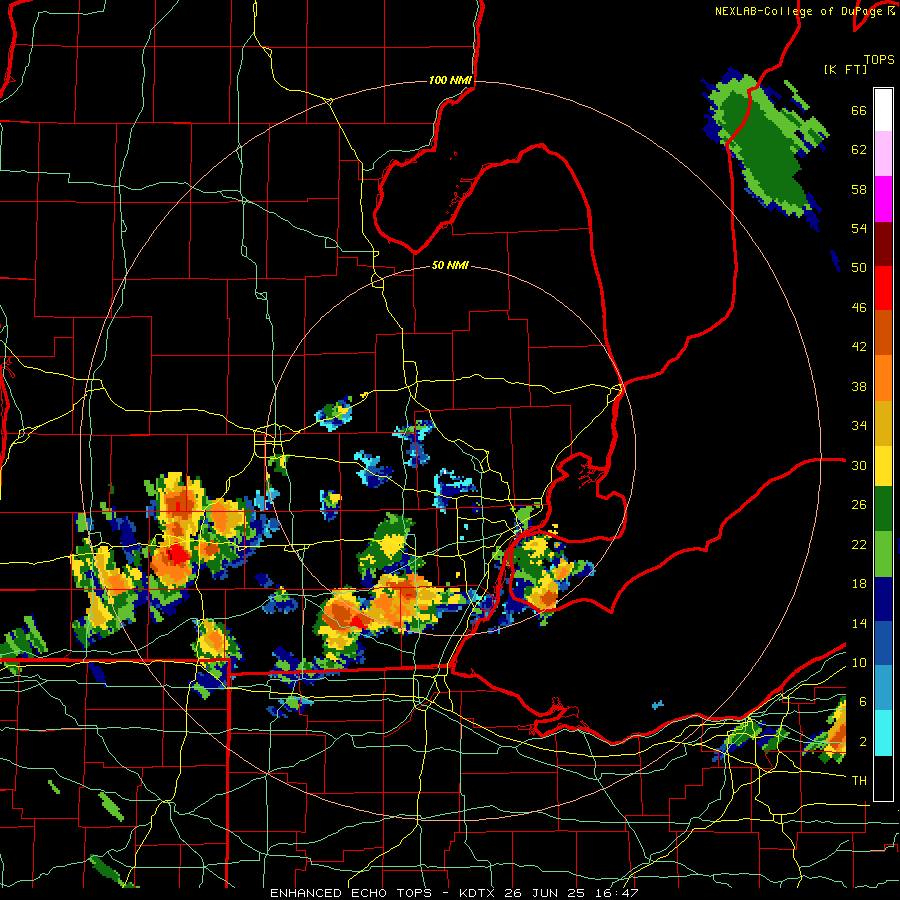Select the bright red swatch between 50 and 46

coord(883,288)
